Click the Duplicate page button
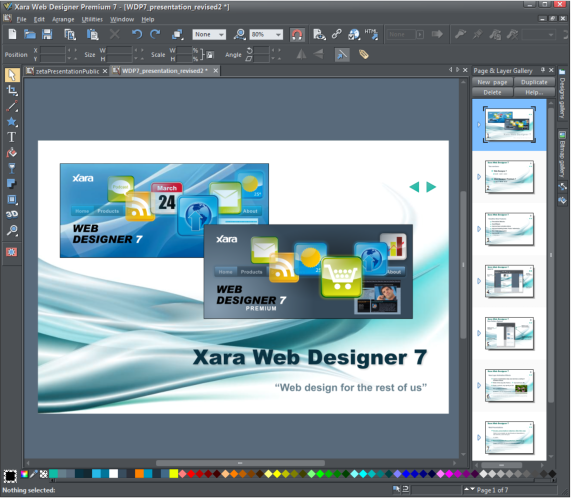This screenshot has width=571, height=498. (534, 82)
